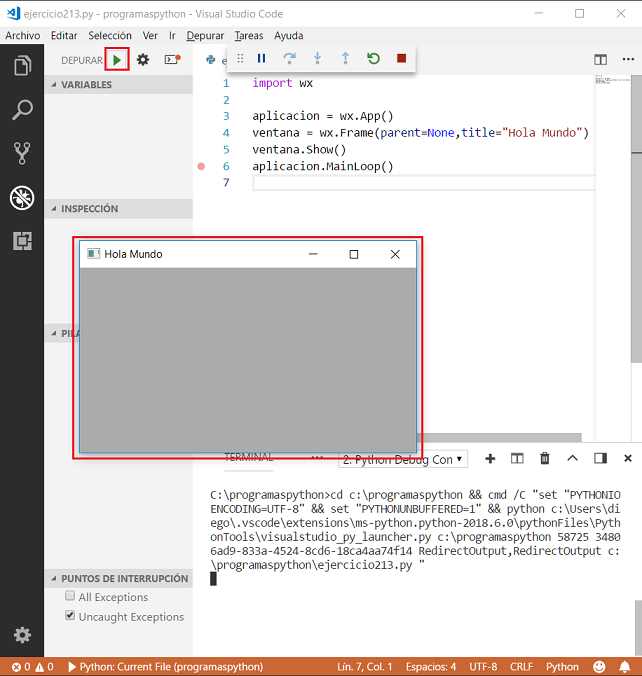Open the Debug view bug icon
The width and height of the screenshot is (642, 676).
click(x=22, y=198)
